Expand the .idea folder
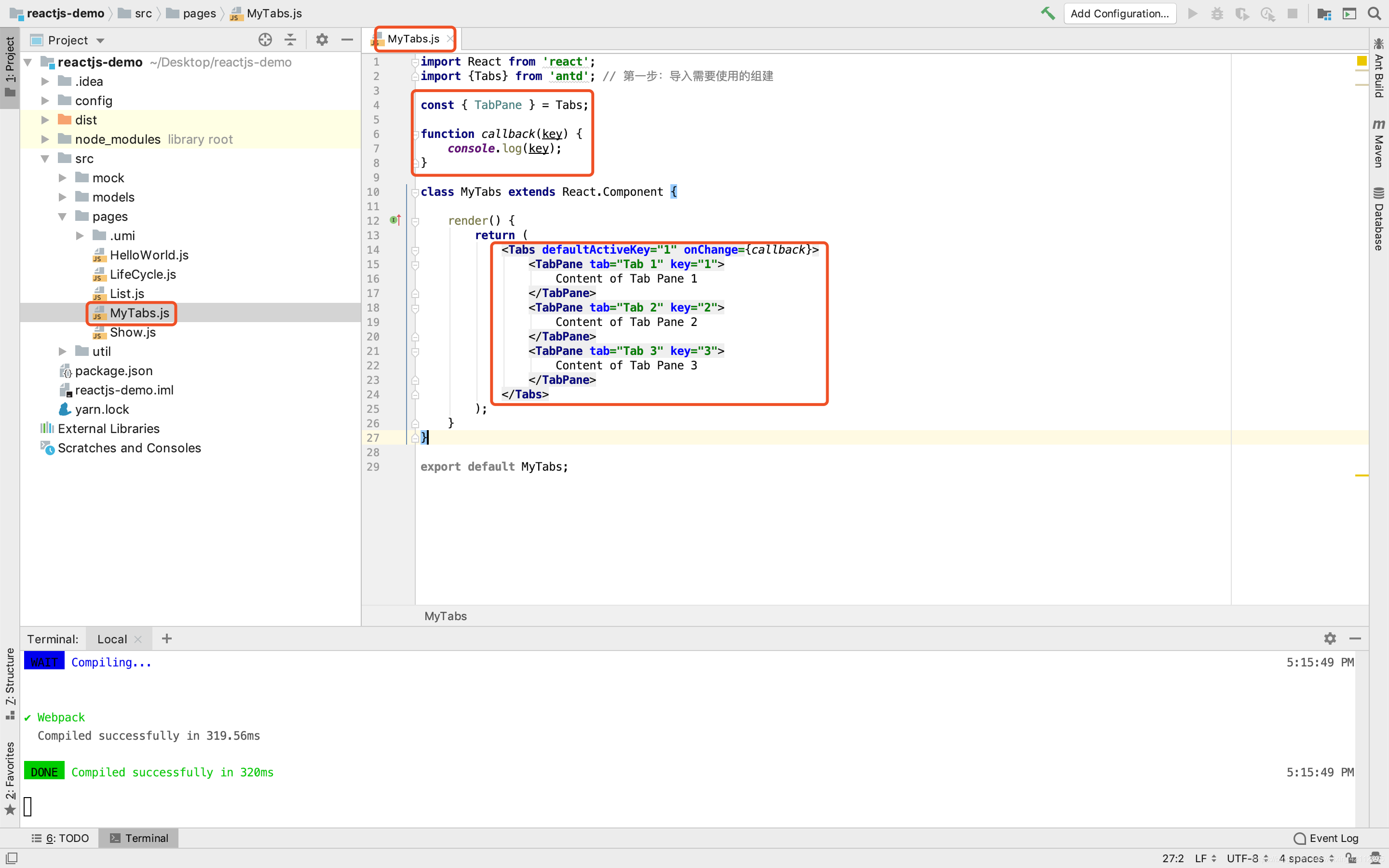 pos(45,81)
